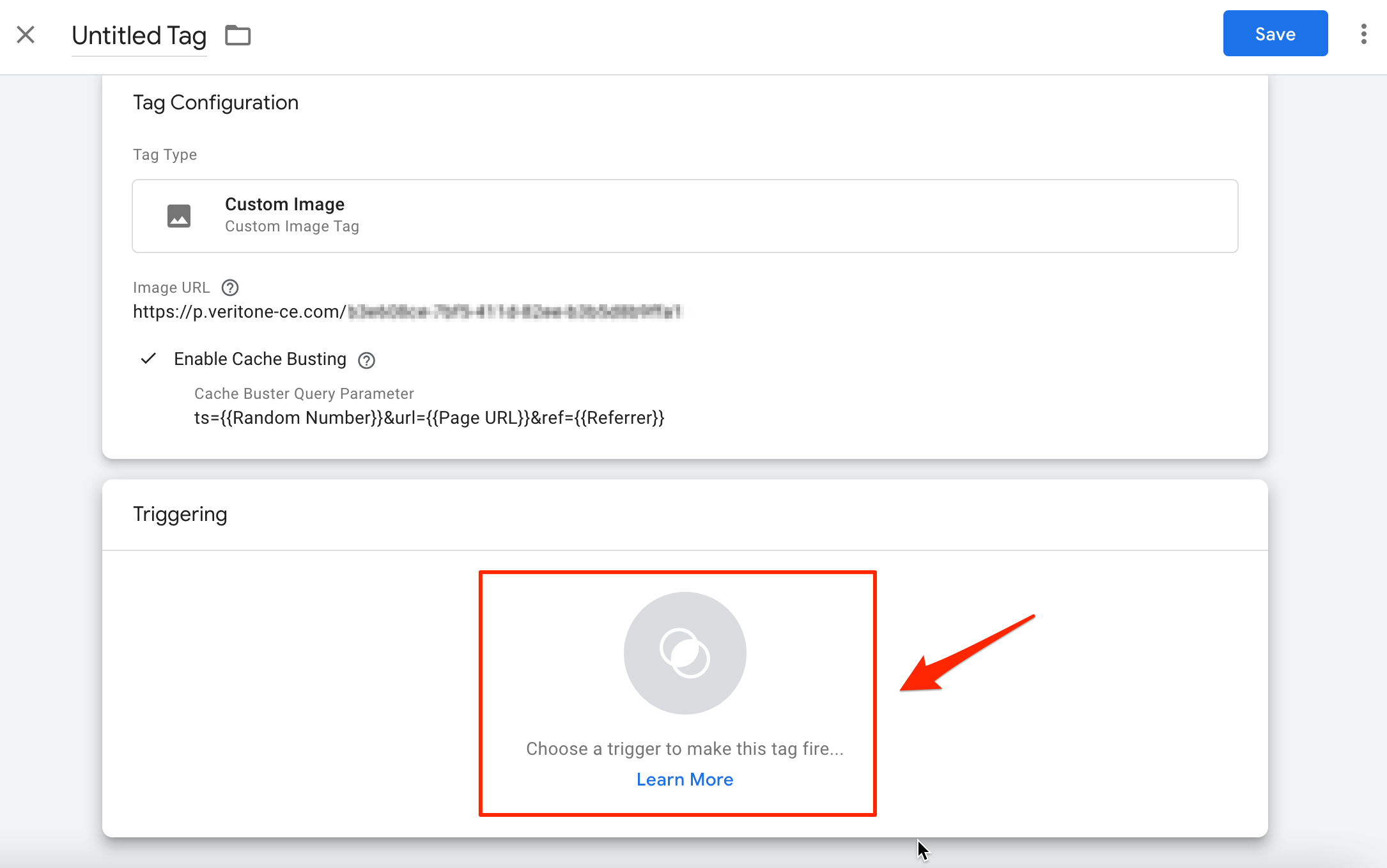Click the Tag Type label
1387x868 pixels.
165,155
